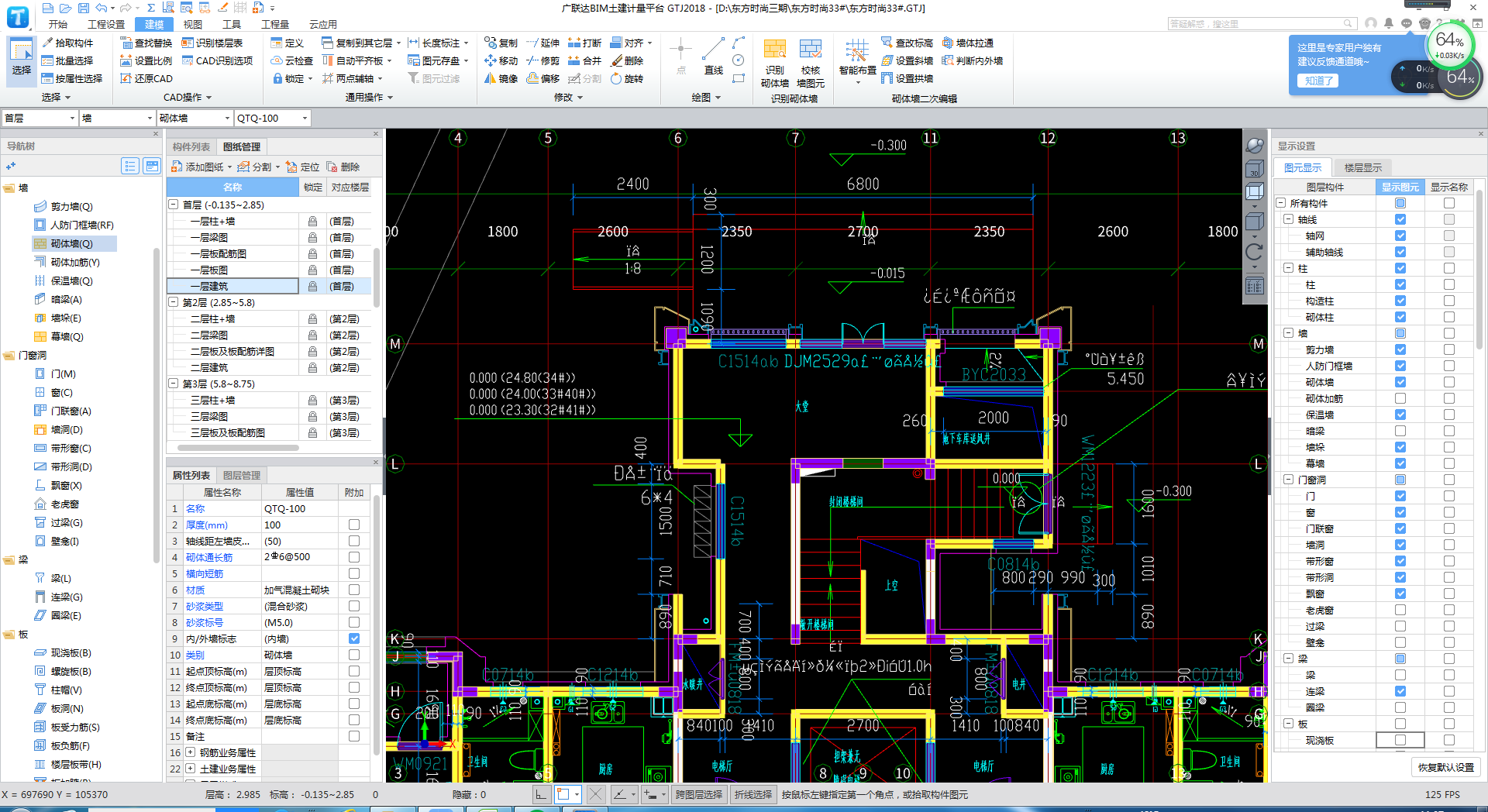The width and height of the screenshot is (1488, 812).
Task: Click 校核墙图元 check wall elements
Action: [x=811, y=64]
